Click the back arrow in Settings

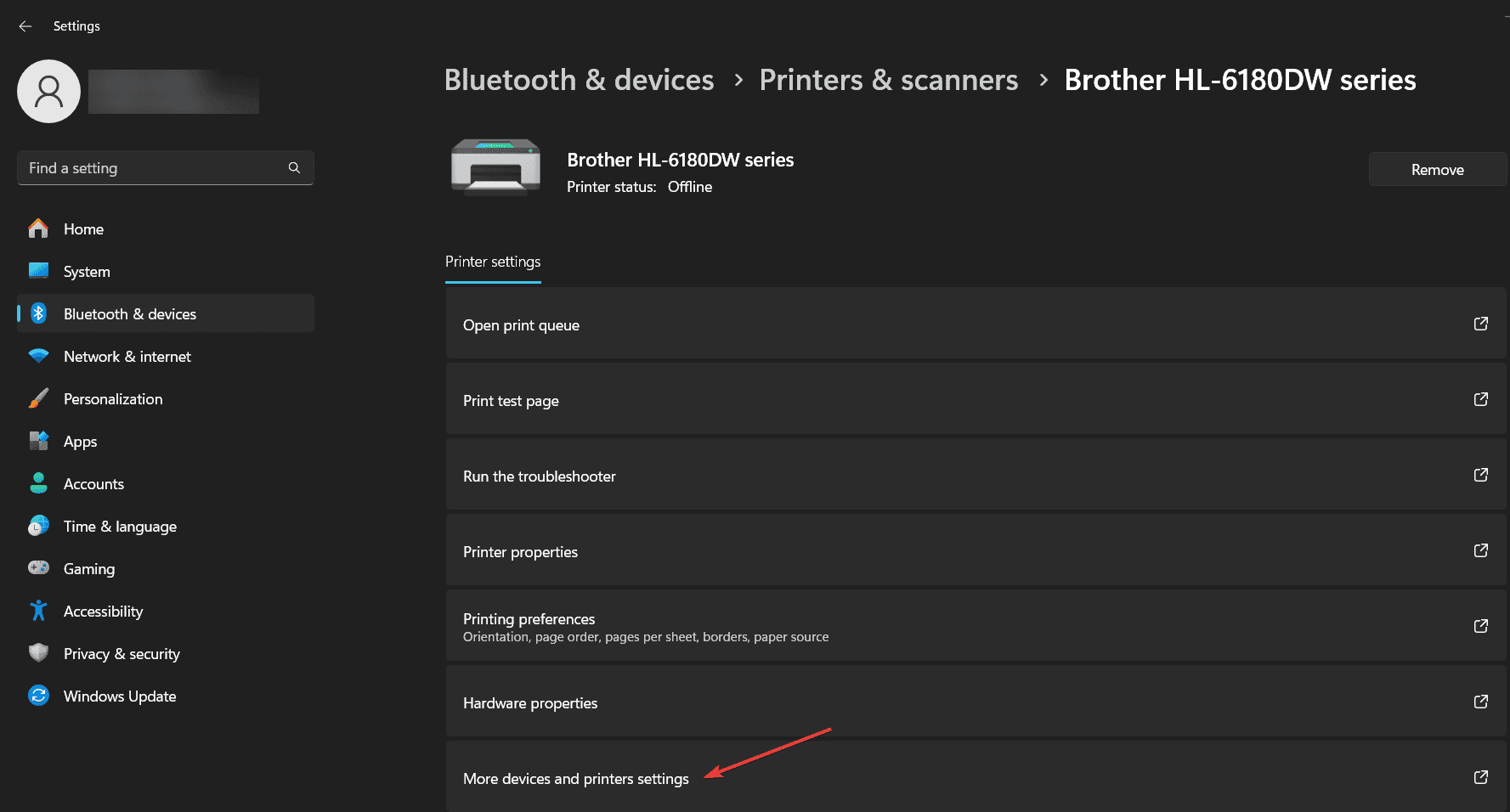pos(25,26)
